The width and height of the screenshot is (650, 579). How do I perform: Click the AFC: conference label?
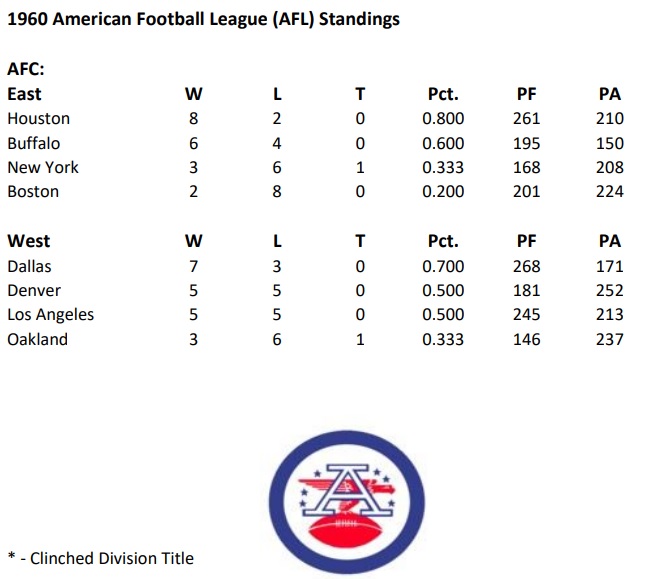coord(26,70)
